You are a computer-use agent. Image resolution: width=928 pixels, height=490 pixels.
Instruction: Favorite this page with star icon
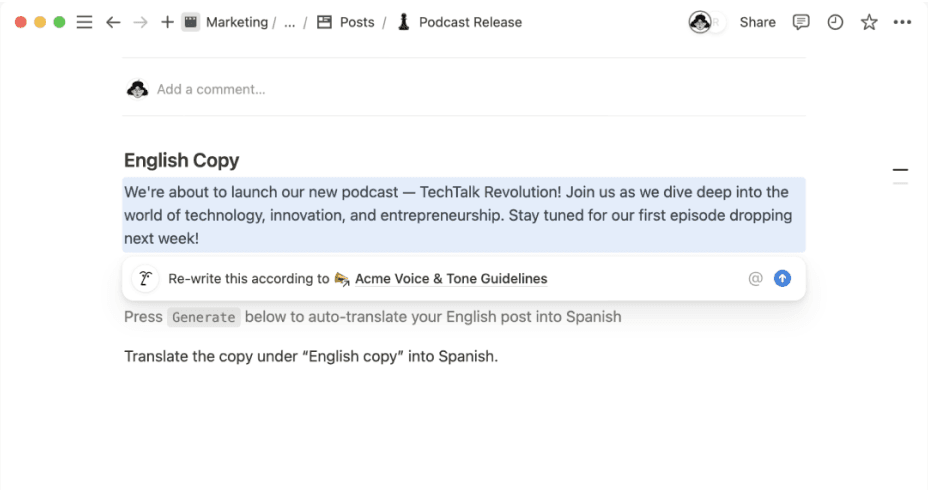tap(869, 22)
